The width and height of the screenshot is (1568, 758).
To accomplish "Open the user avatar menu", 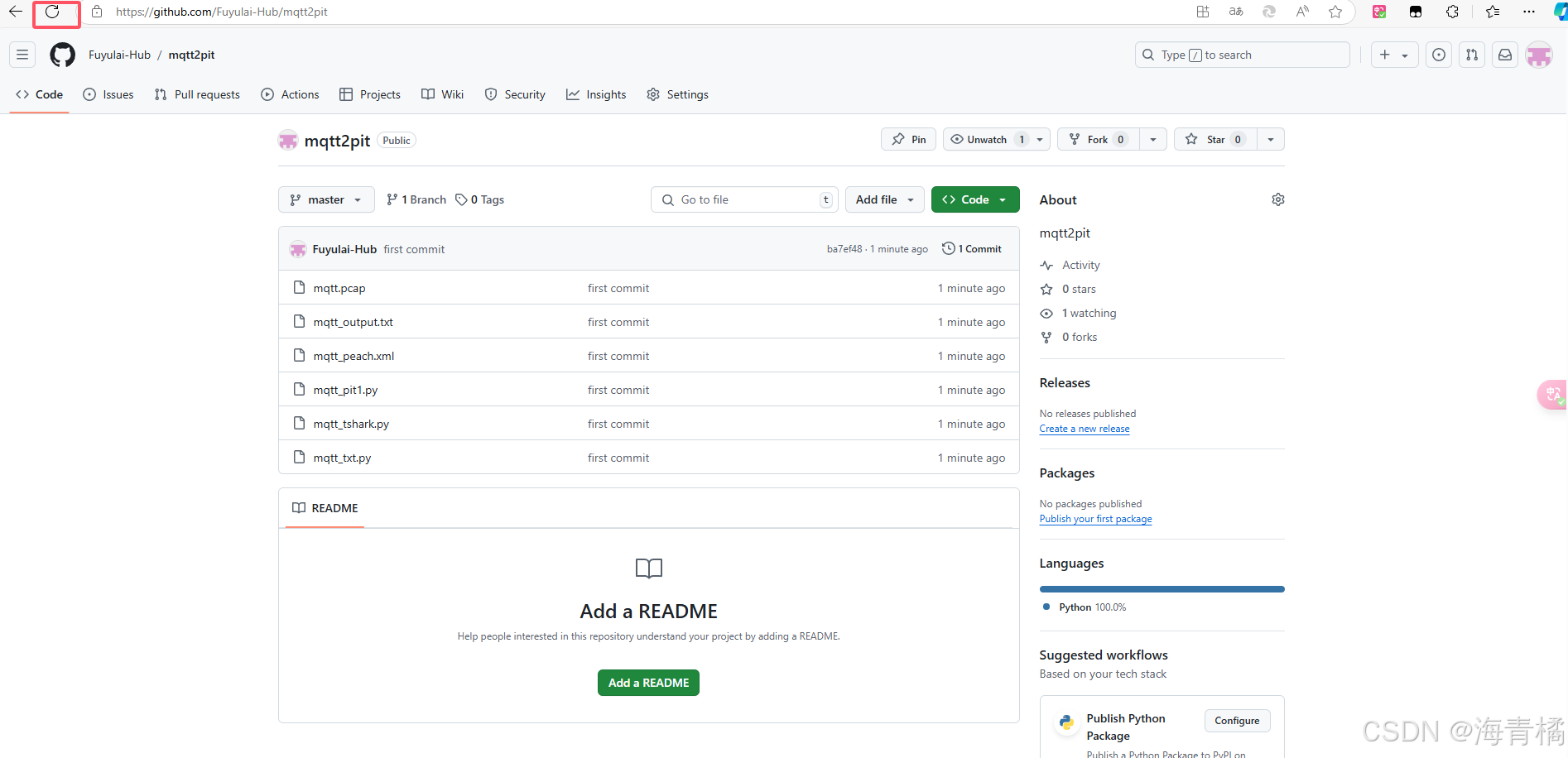I will click(1539, 55).
